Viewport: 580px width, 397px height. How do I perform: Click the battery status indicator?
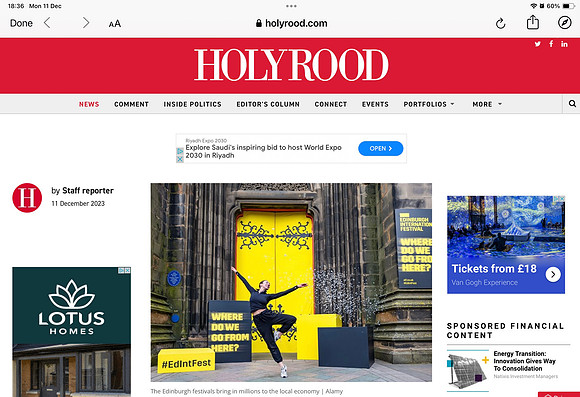pyautogui.click(x=568, y=6)
